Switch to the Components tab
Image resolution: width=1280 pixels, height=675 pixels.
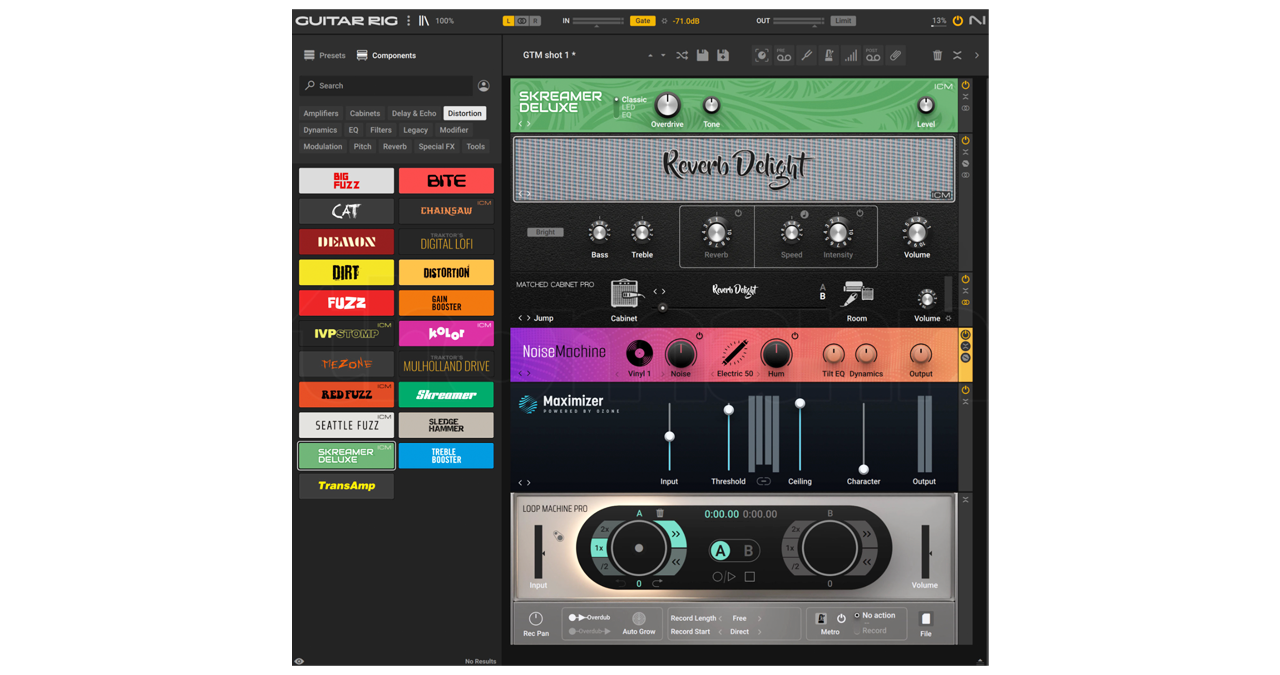[386, 56]
